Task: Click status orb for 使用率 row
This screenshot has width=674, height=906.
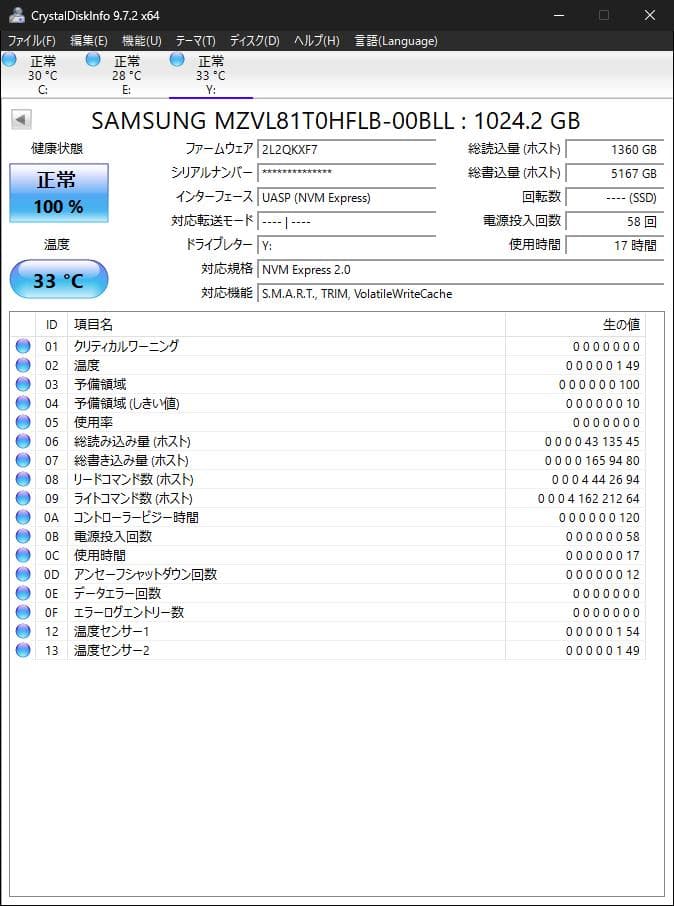Action: 23,422
